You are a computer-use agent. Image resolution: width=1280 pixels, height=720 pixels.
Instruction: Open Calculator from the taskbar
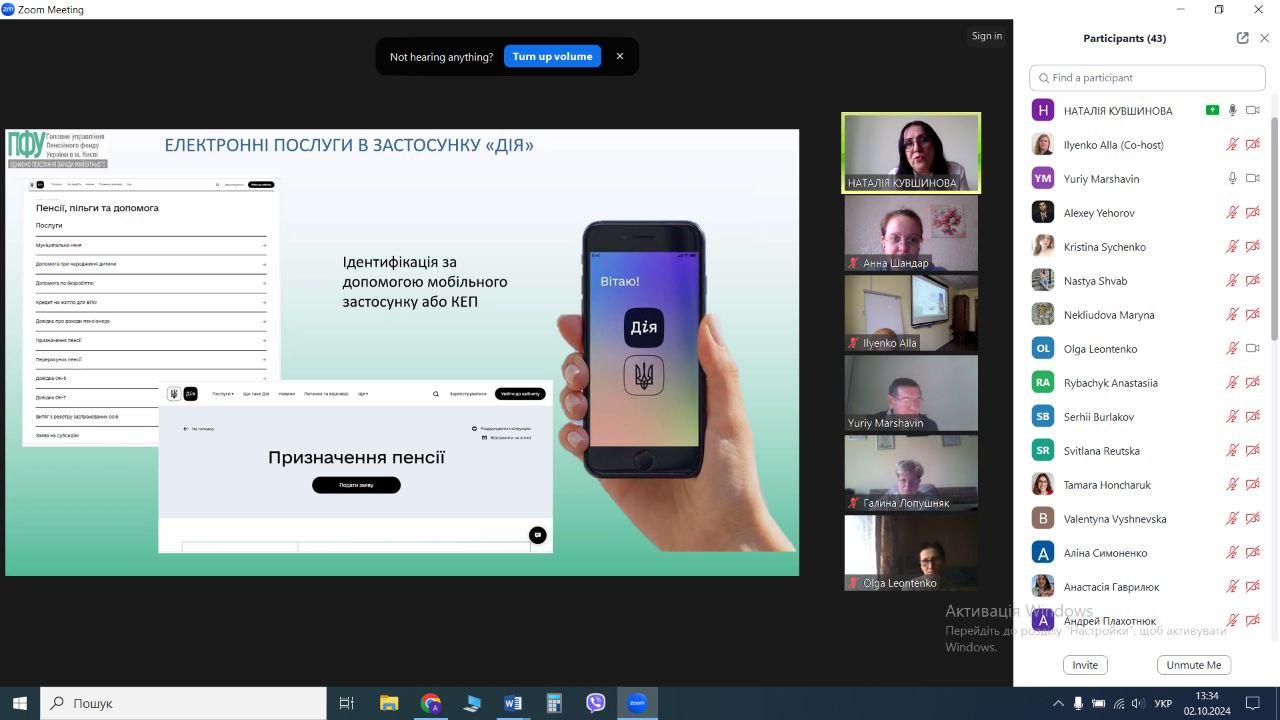click(554, 703)
